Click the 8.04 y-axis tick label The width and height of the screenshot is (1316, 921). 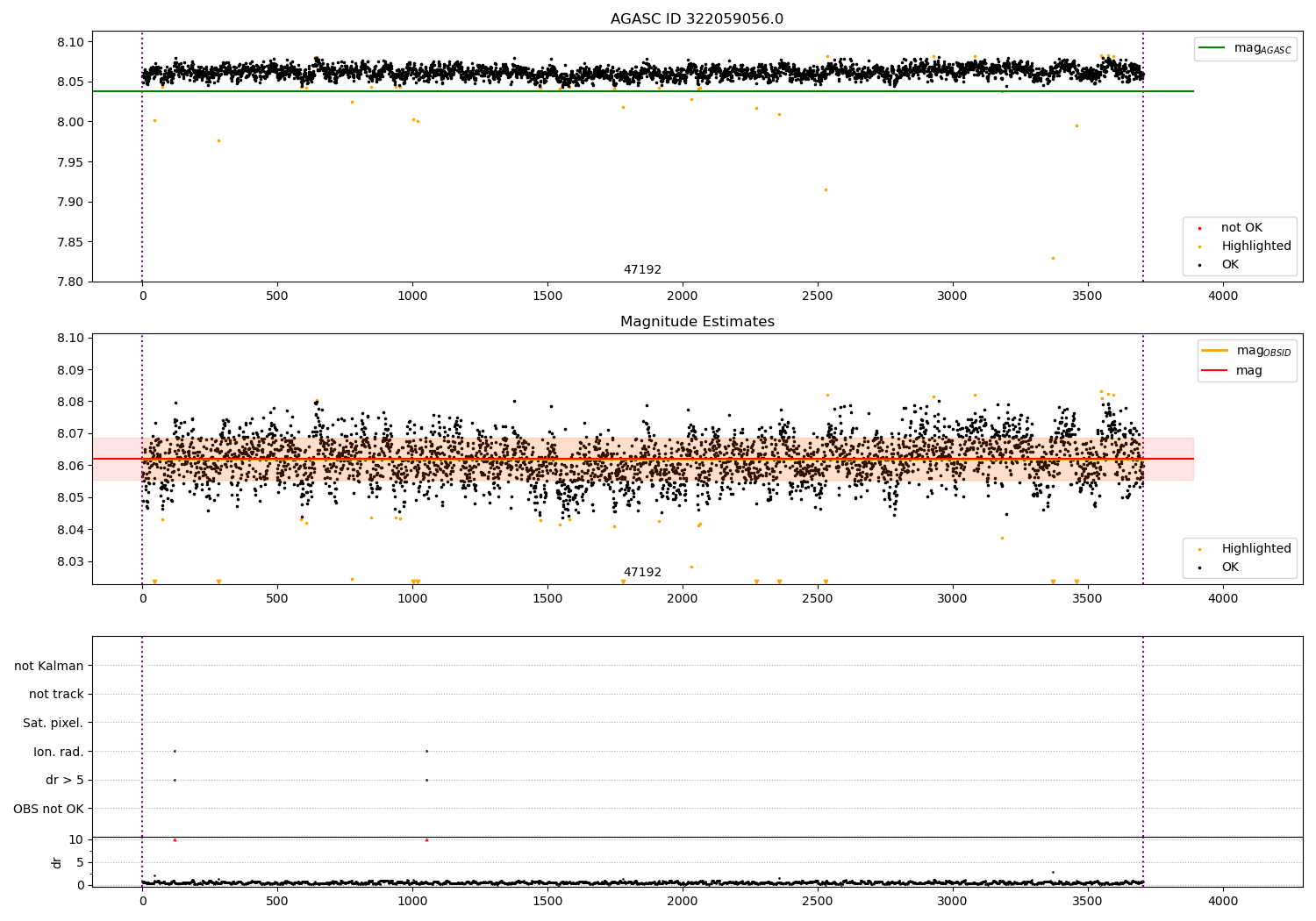[69, 530]
